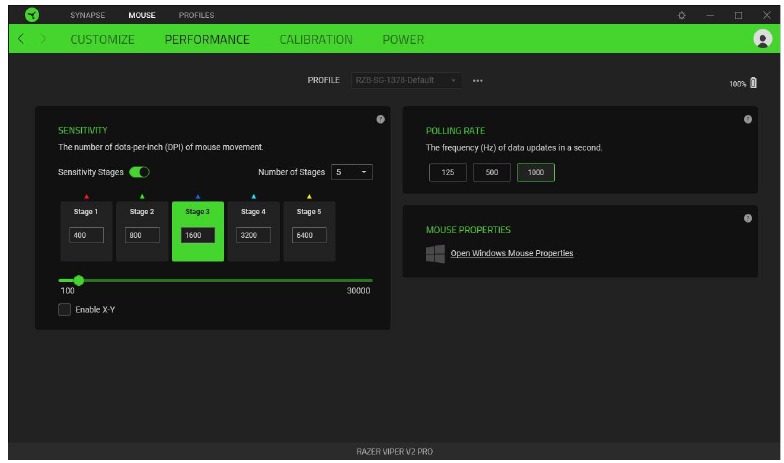This screenshot has height=463, width=784.
Task: Set polling rate to 1000
Action: pos(536,172)
